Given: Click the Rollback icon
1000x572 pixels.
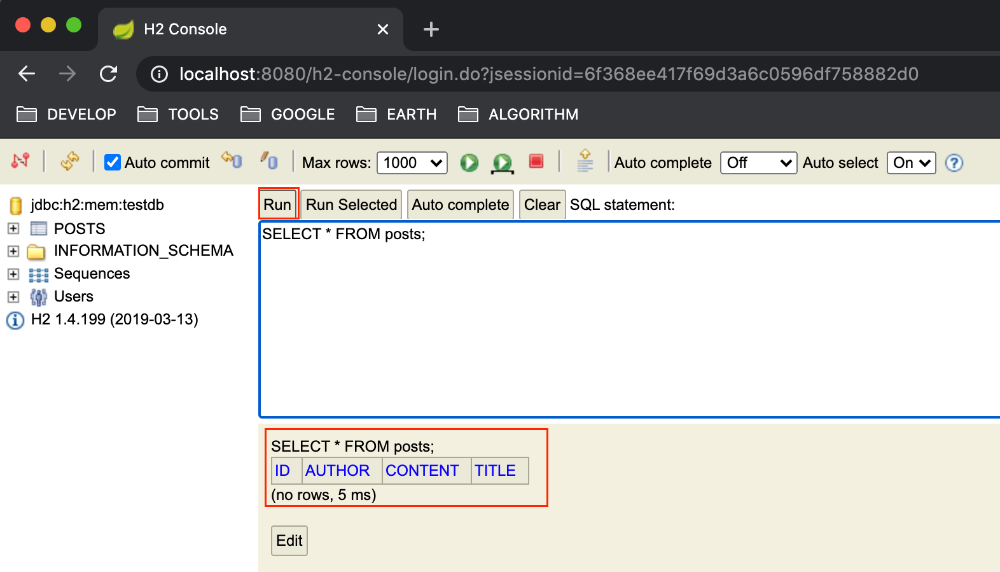Looking at the screenshot, I should pyautogui.click(x=232, y=161).
